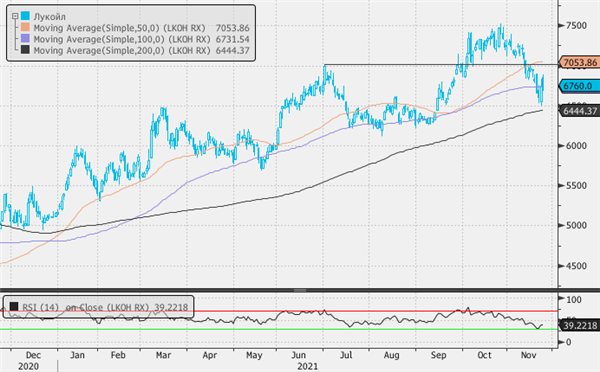Viewport: 600px width, 372px height.
Task: Select Moving Average(Simple,50,0) legend entry
Action: click(x=119, y=28)
